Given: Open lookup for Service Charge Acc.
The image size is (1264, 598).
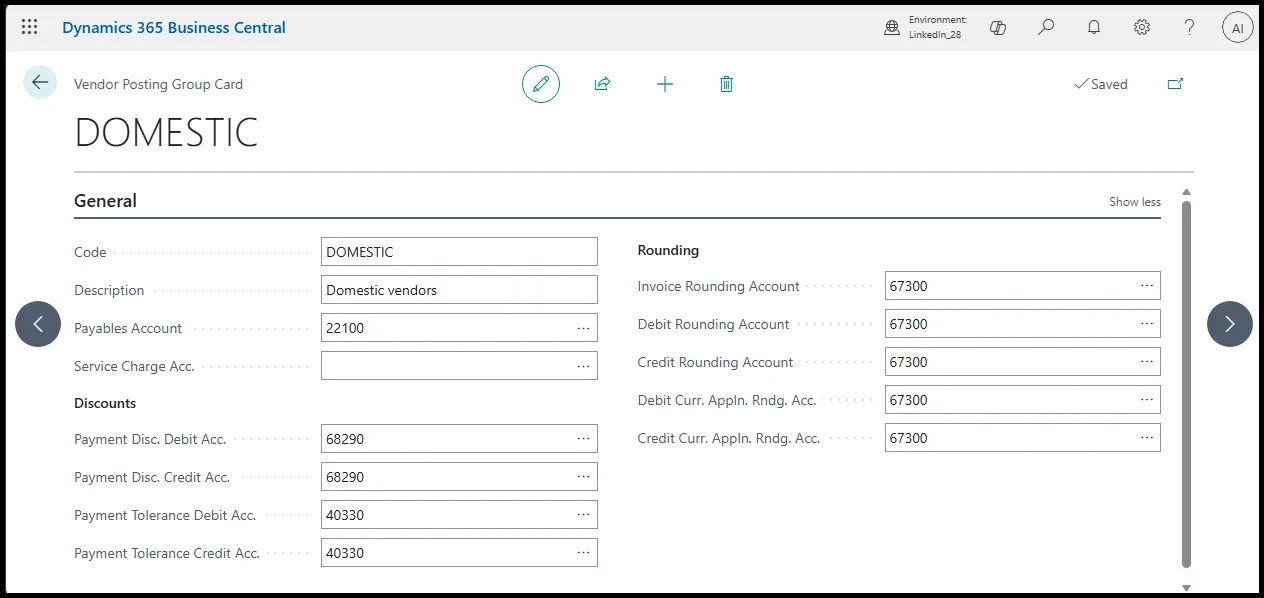Looking at the screenshot, I should (x=584, y=366).
